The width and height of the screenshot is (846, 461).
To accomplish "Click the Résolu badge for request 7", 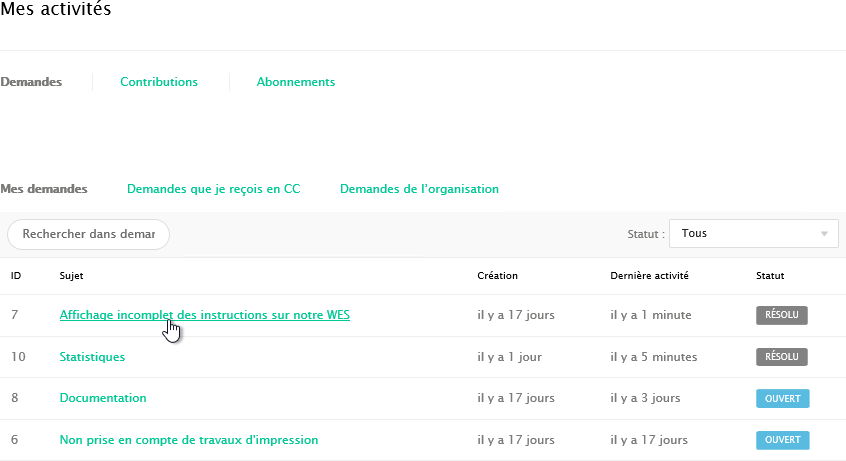I will (781, 315).
